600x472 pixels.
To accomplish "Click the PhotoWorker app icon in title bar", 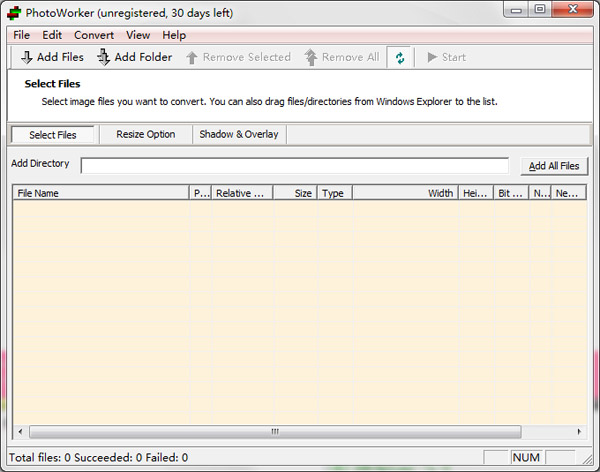I will 14,13.
